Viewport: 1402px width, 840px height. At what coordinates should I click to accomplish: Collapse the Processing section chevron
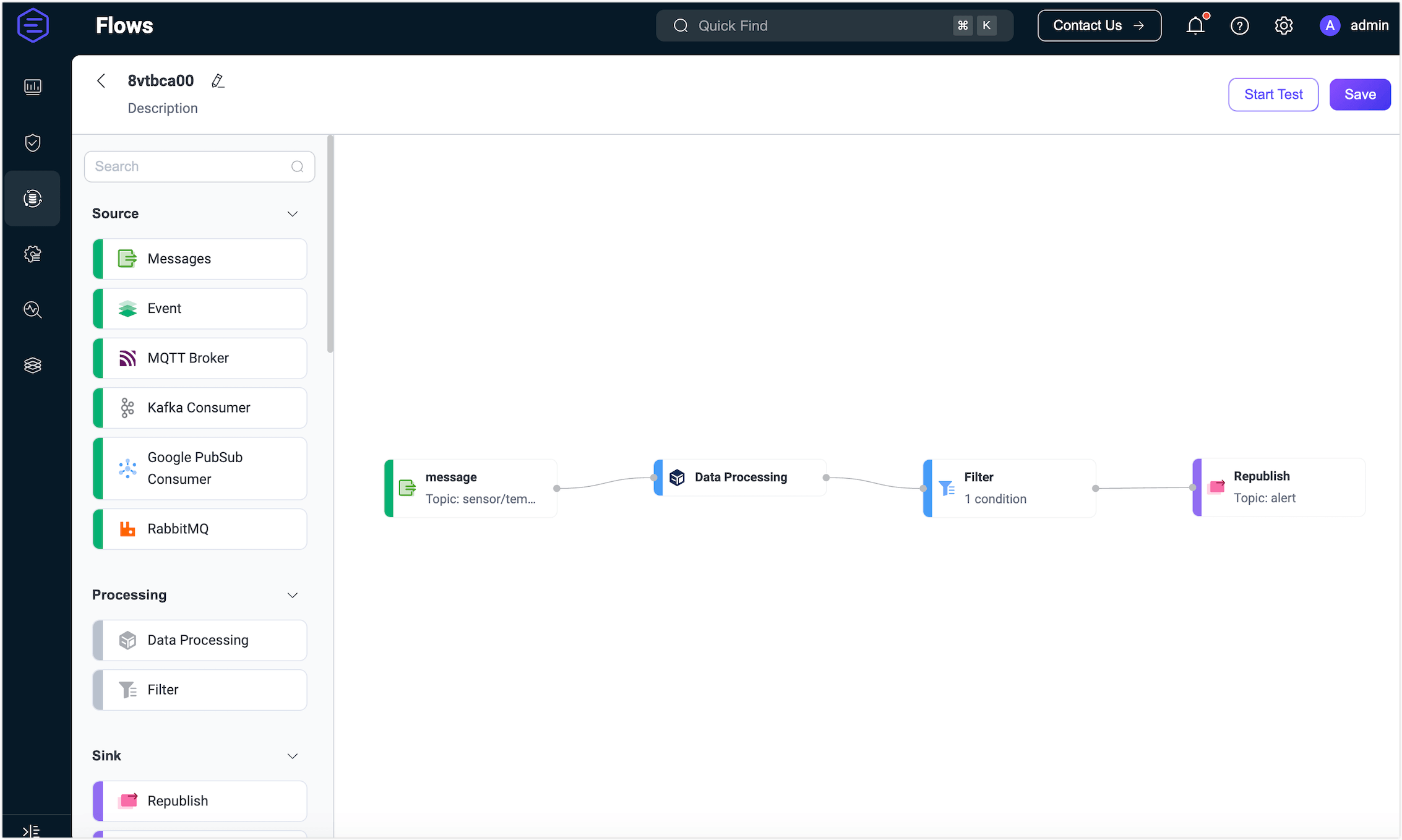pos(293,595)
